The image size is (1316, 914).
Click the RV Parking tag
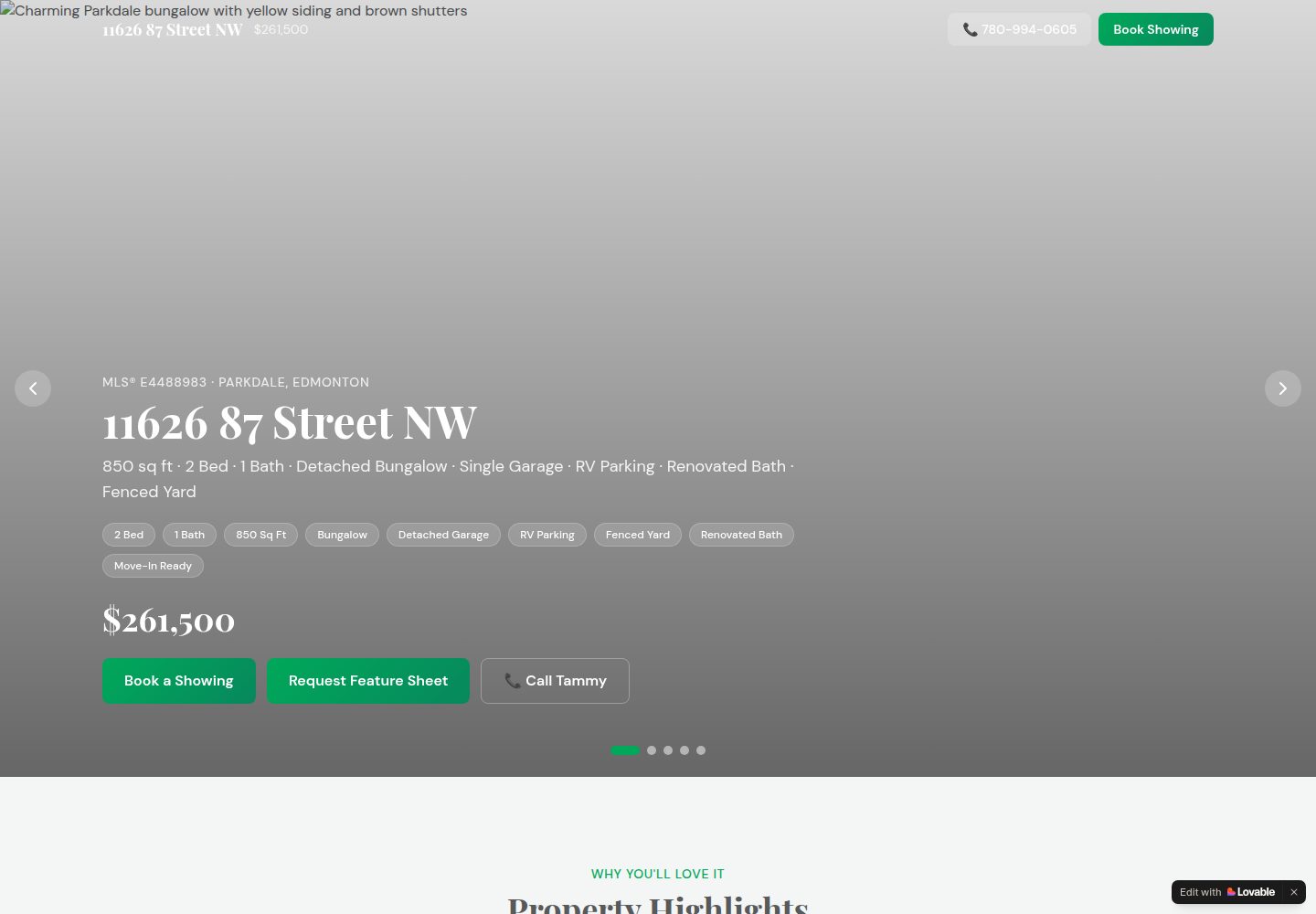547,535
